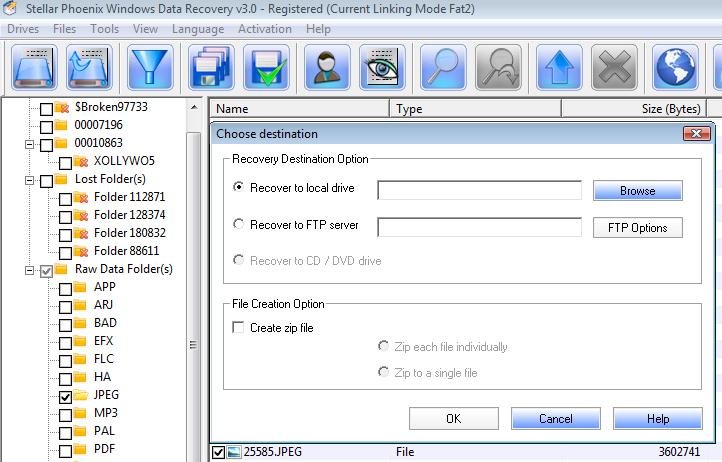Enable the Create zip file checkbox

238,327
